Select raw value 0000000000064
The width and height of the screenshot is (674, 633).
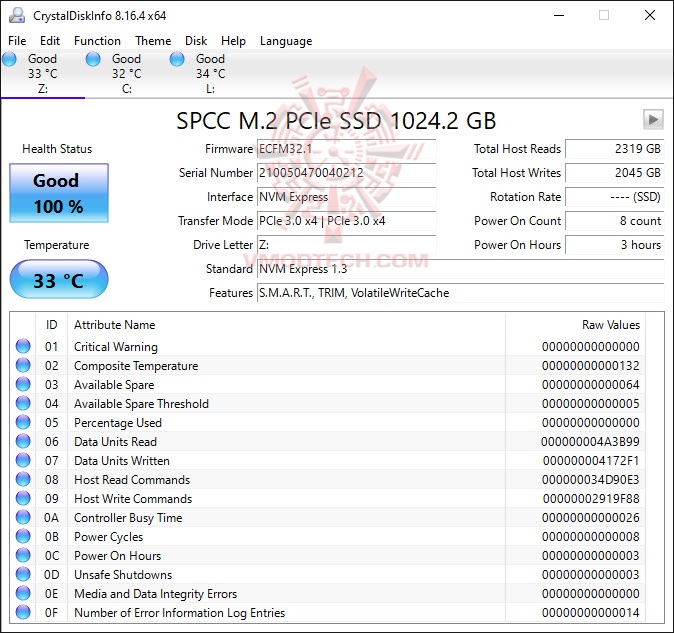tap(591, 385)
